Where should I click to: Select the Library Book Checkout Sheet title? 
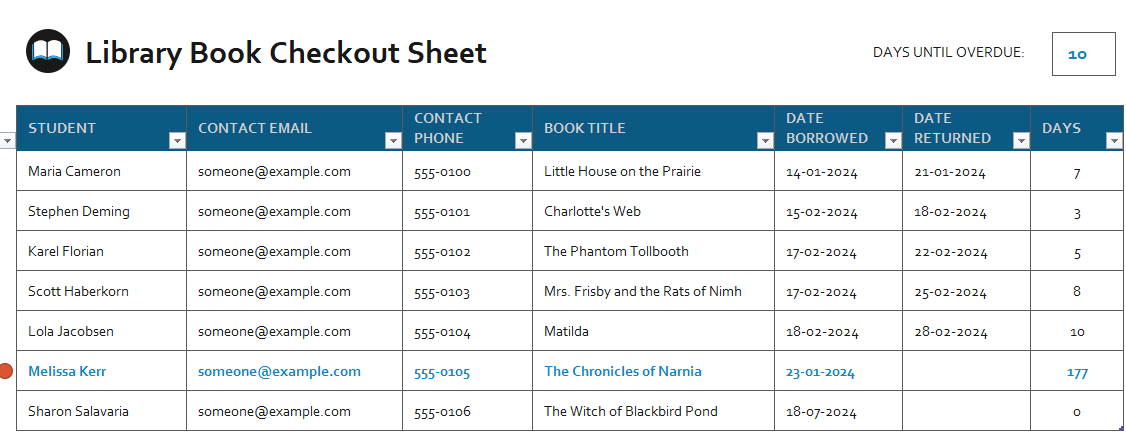click(286, 52)
